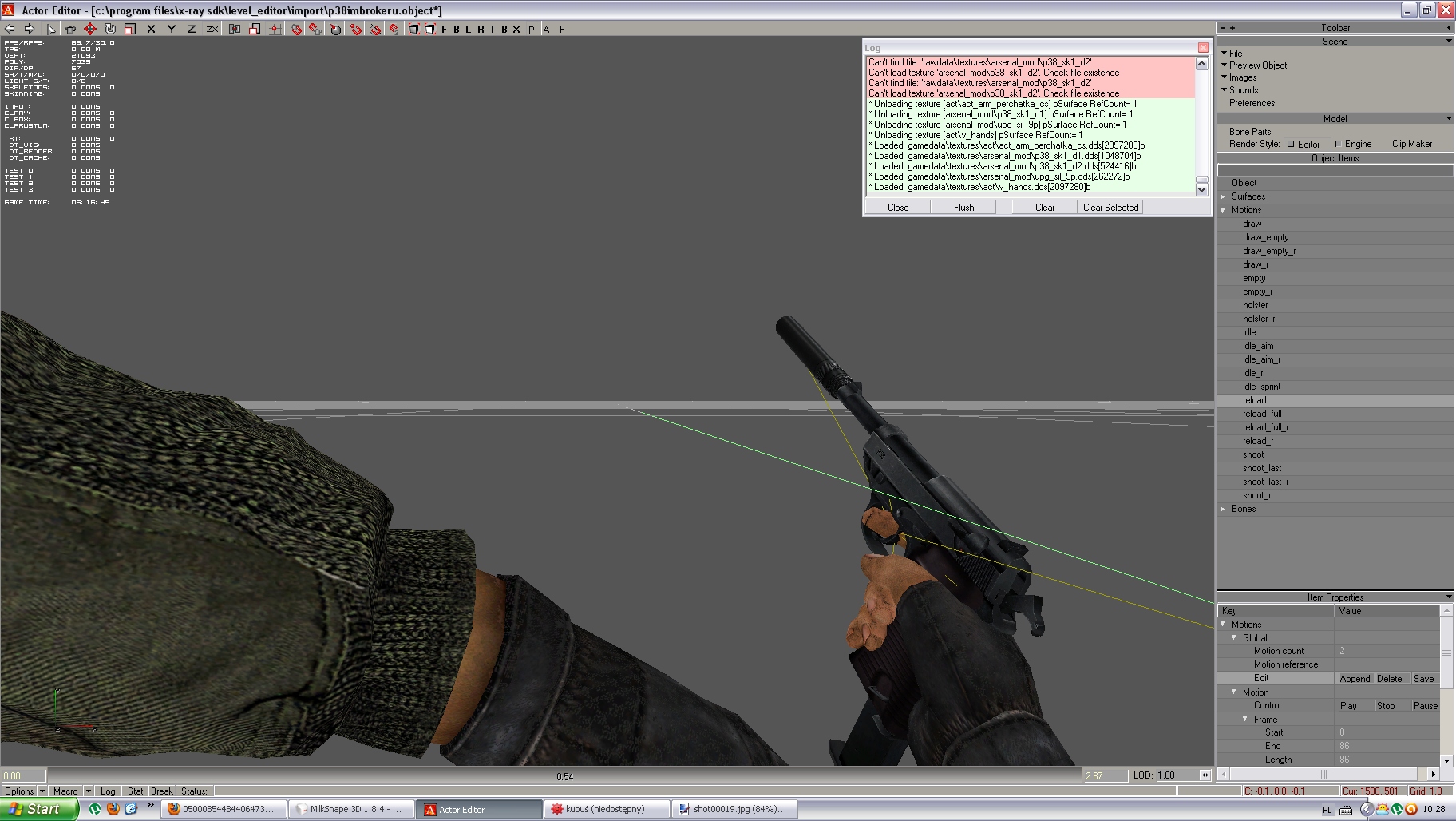Select the reload_full motion
The height and width of the screenshot is (821, 1456).
click(1262, 414)
